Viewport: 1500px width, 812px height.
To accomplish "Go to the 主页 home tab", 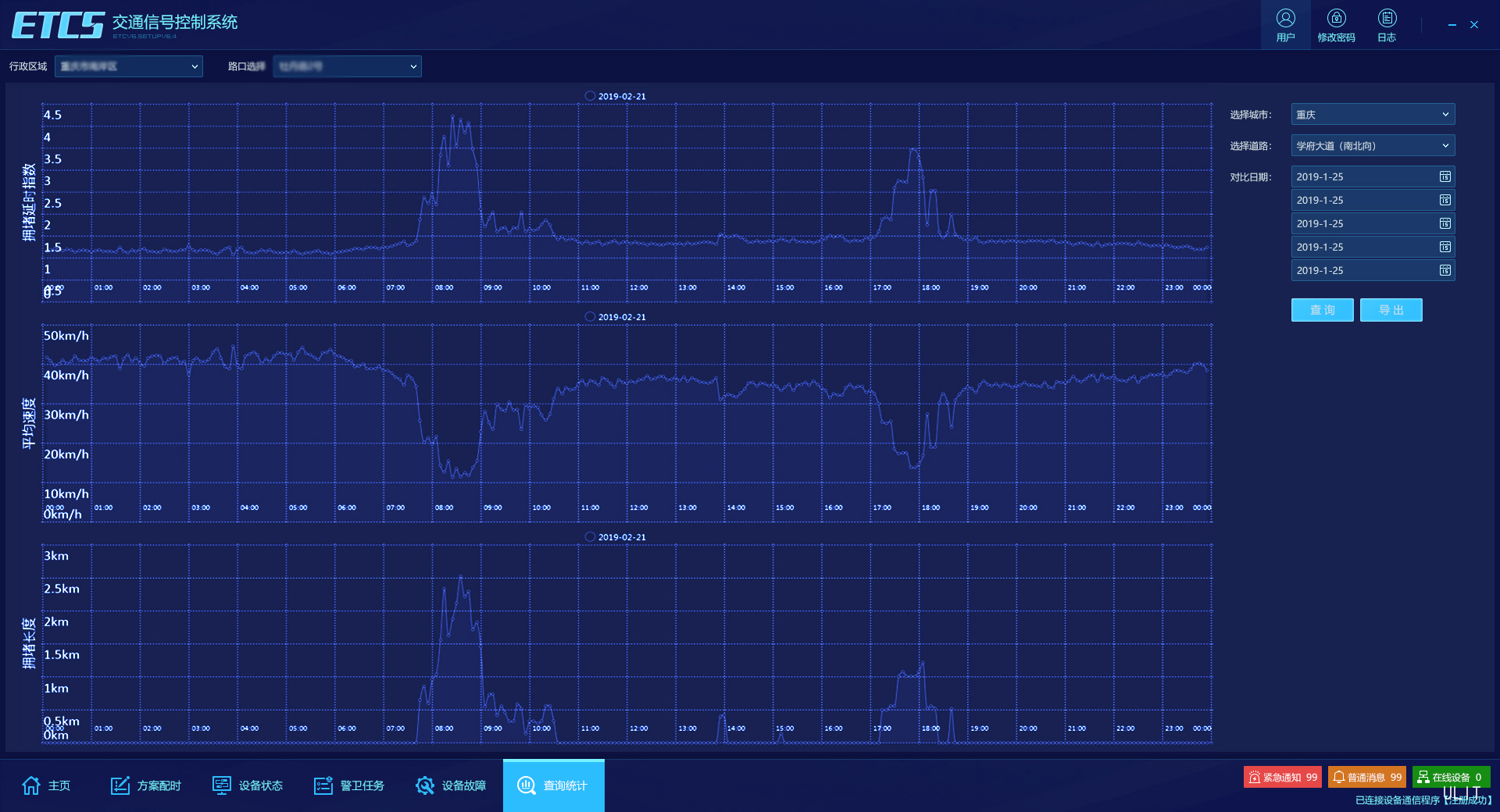I will [47, 785].
